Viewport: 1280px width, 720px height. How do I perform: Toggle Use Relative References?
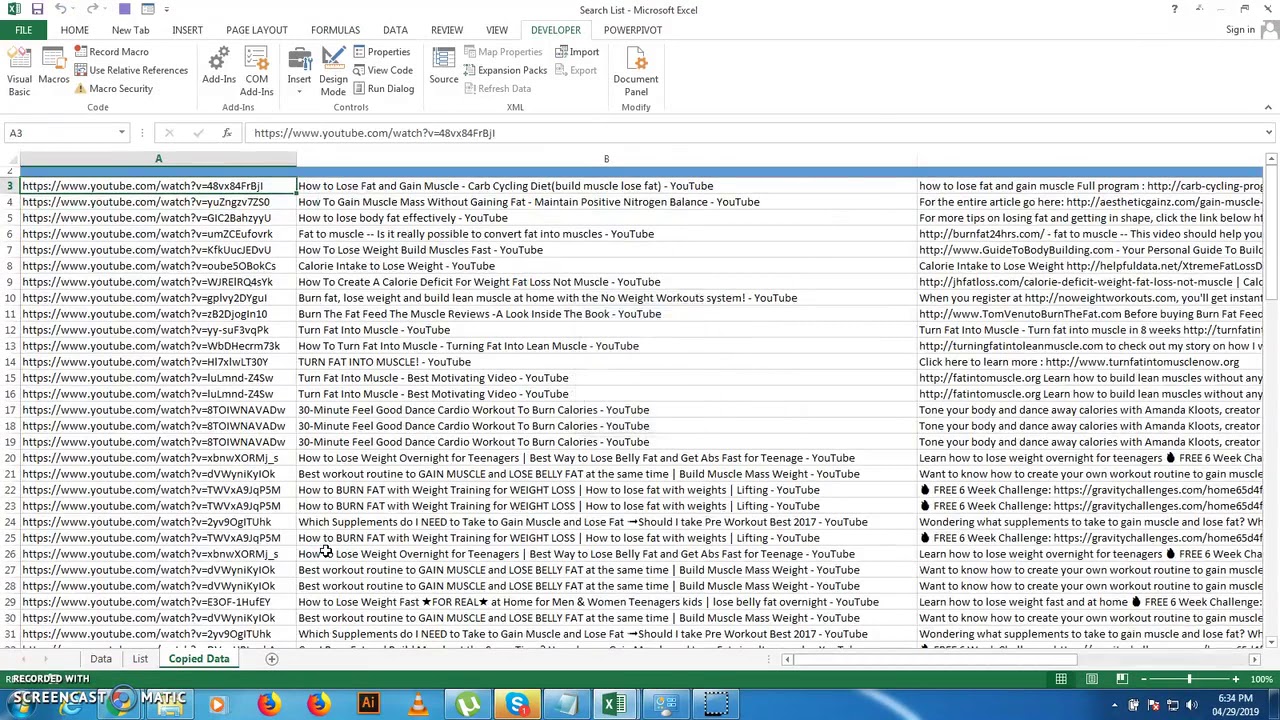pos(130,70)
